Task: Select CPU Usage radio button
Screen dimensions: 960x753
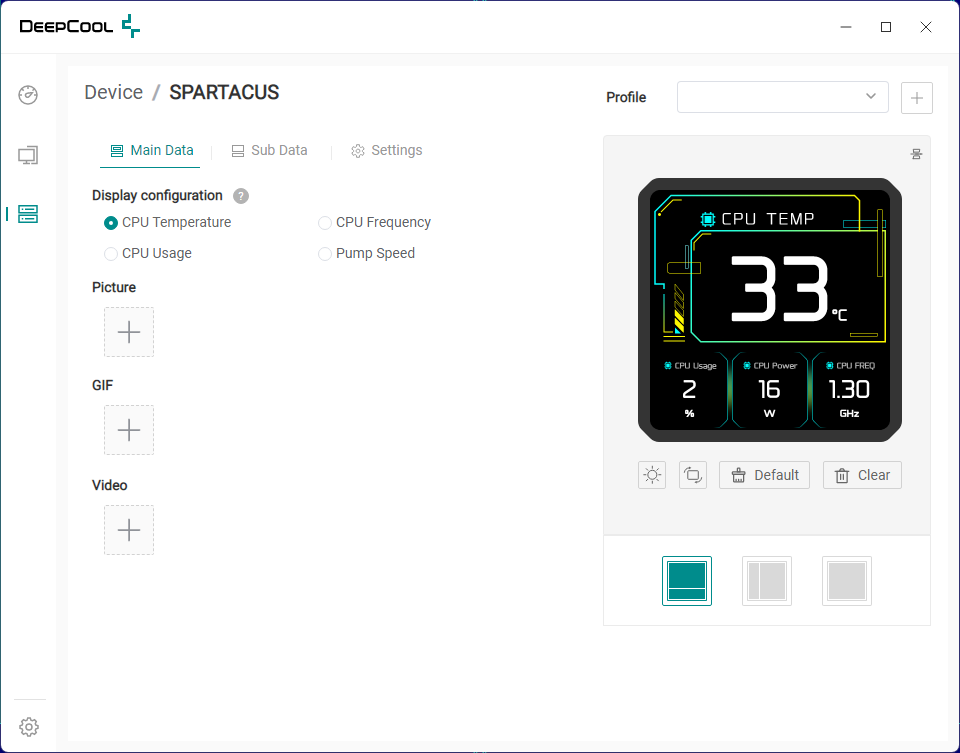Action: coord(111,253)
